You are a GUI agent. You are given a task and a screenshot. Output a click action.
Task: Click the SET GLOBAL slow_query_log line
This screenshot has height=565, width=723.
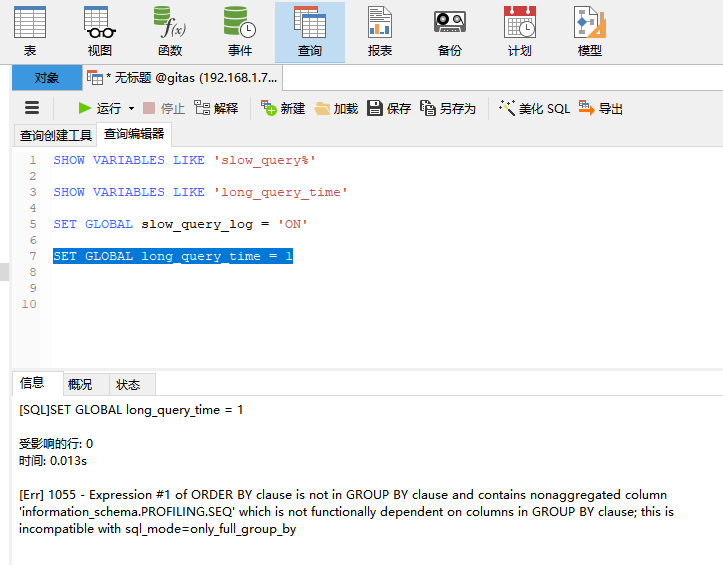[180, 224]
